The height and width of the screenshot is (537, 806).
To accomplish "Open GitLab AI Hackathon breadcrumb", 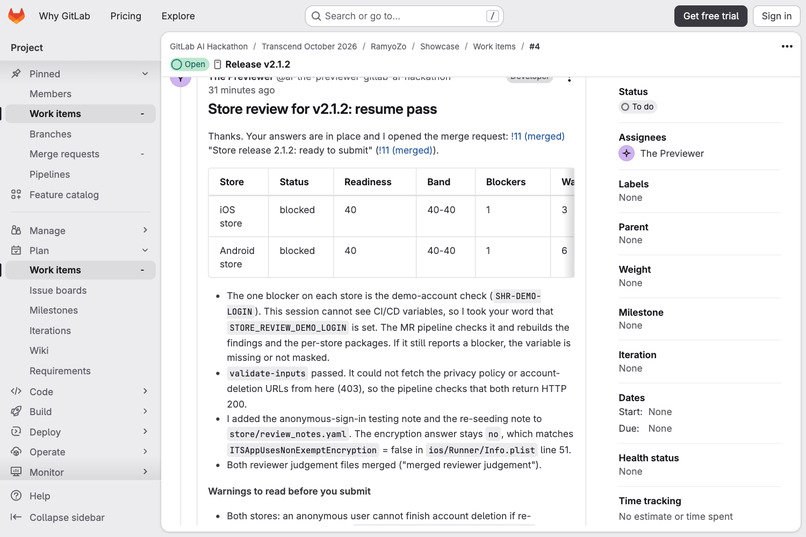I will click(x=209, y=46).
